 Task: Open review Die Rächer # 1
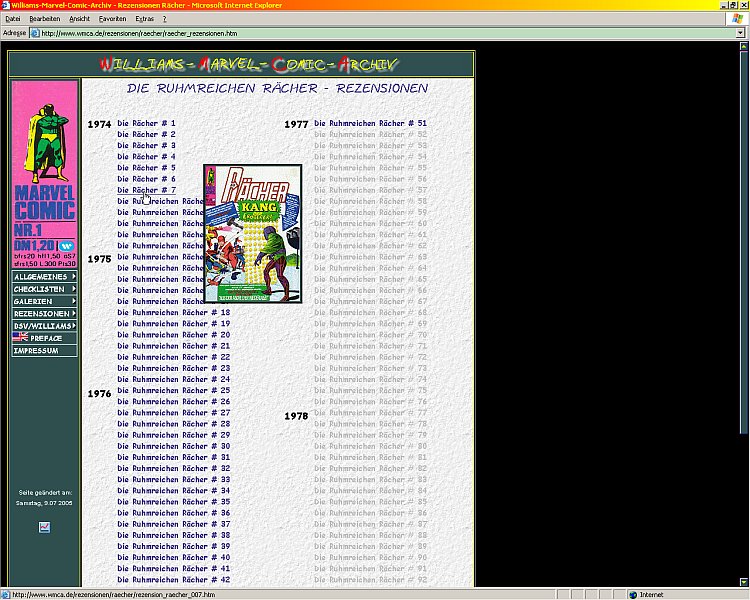point(146,123)
